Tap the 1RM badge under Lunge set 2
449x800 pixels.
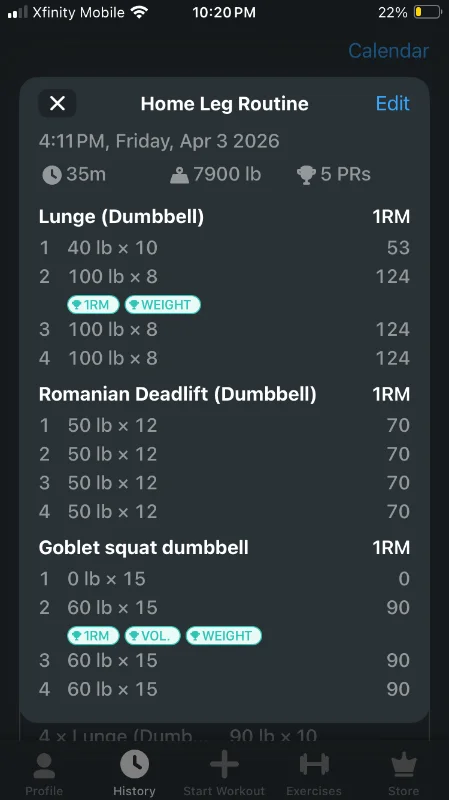coord(93,305)
